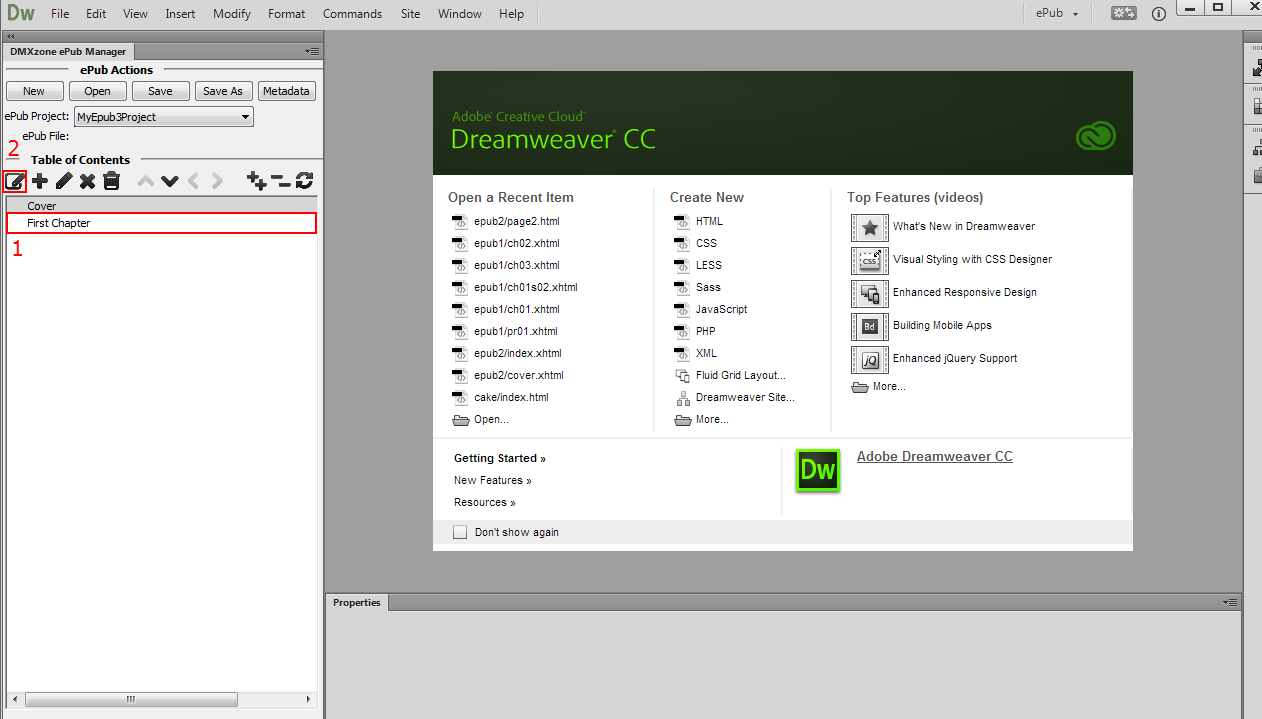Open the Window menu
Image resolution: width=1262 pixels, height=719 pixels.
click(x=460, y=14)
